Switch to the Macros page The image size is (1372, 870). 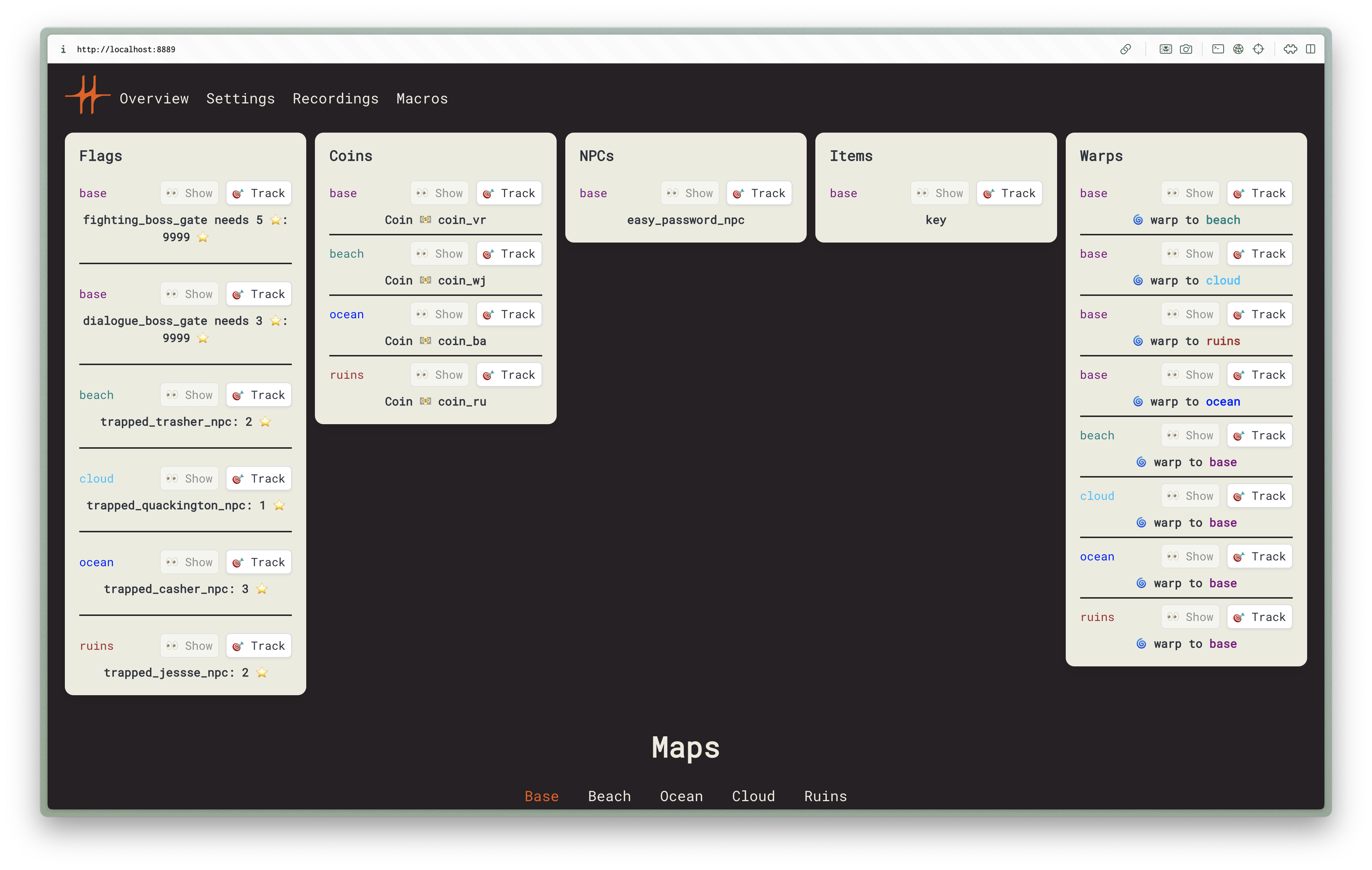pos(422,99)
